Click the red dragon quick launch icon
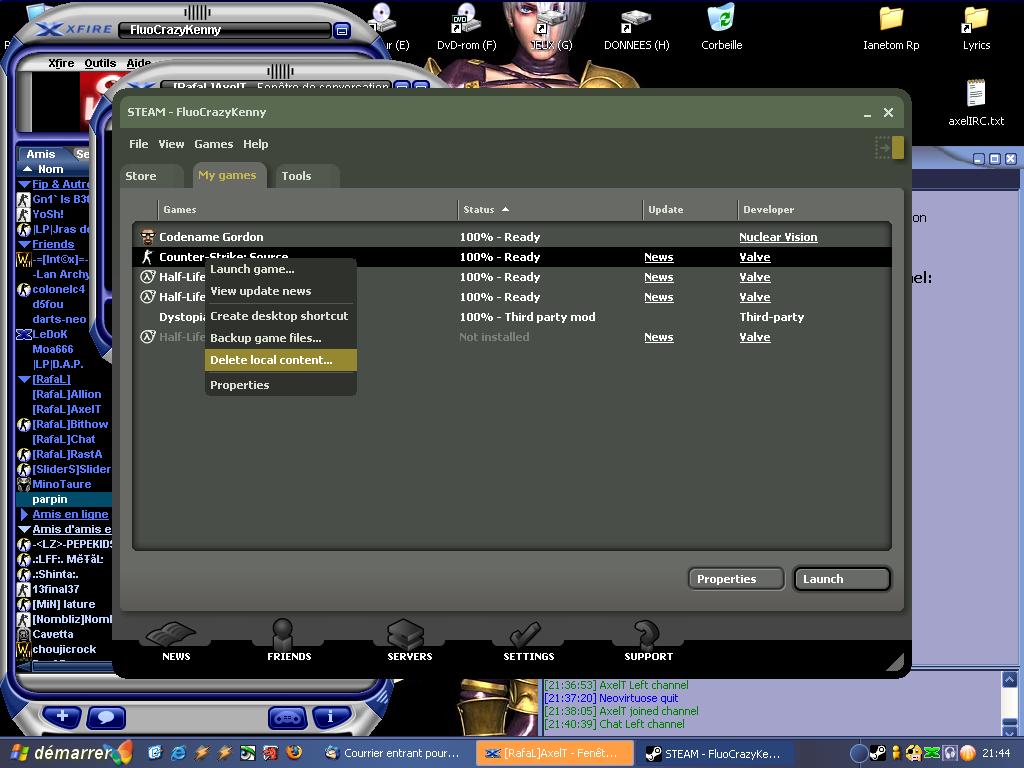The image size is (1024, 768). click(x=270, y=753)
